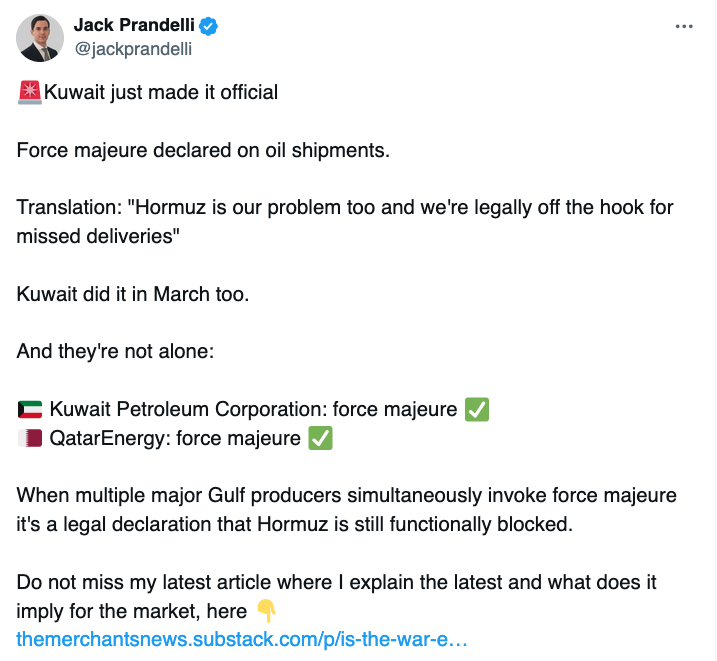Open Jack Prandelli's profile picture
This screenshot has height=661, width=717.
coord(40,38)
